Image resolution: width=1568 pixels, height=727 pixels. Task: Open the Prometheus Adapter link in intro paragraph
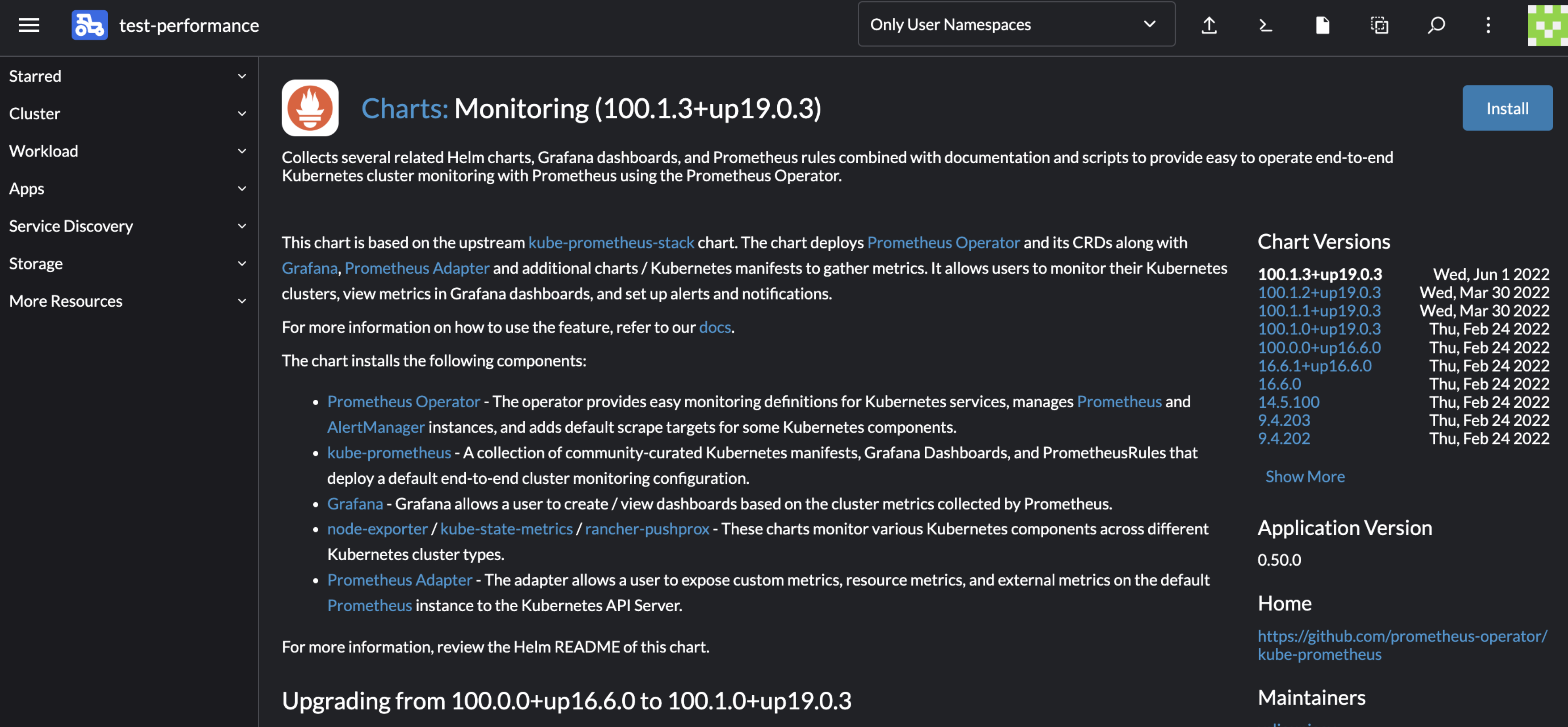[x=417, y=268]
